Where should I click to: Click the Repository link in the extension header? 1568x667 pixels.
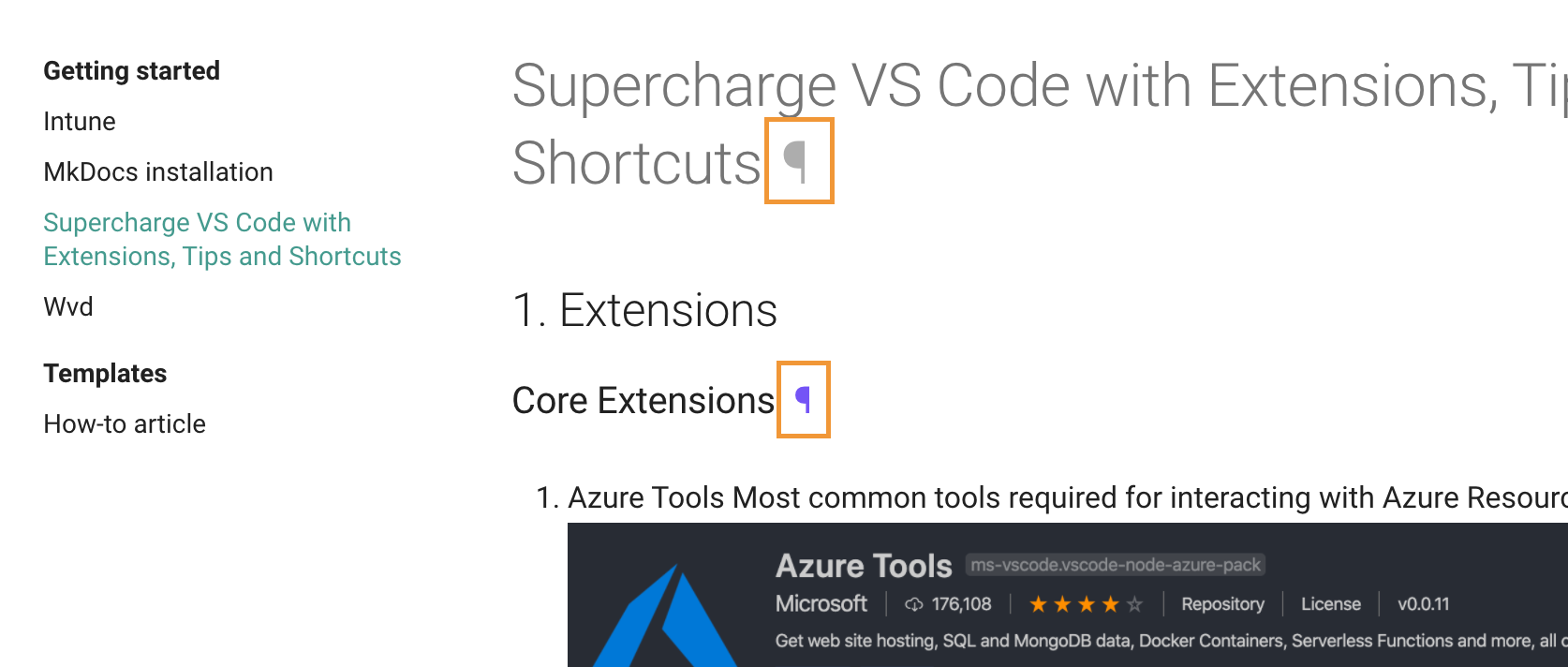tap(1222, 604)
